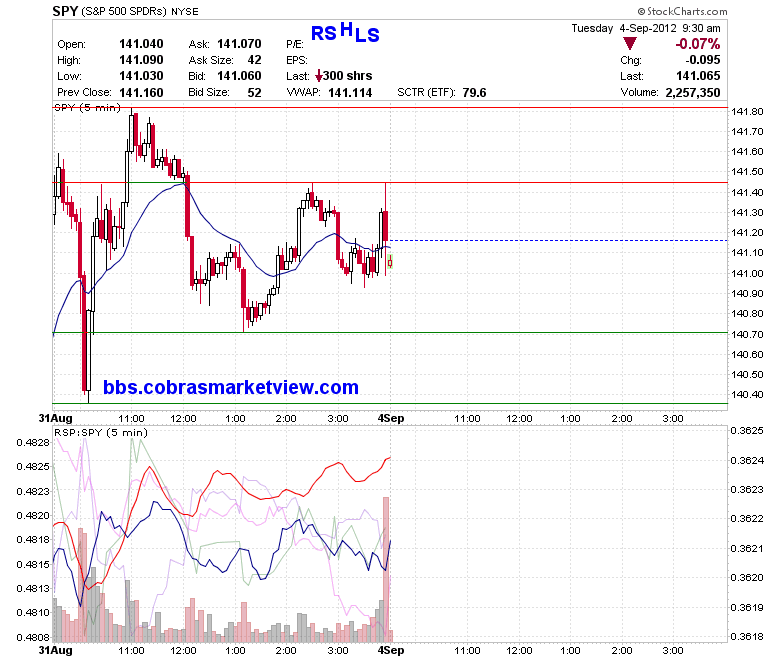
Task: Click the SPY (5 min) chart label
Action: (87, 107)
